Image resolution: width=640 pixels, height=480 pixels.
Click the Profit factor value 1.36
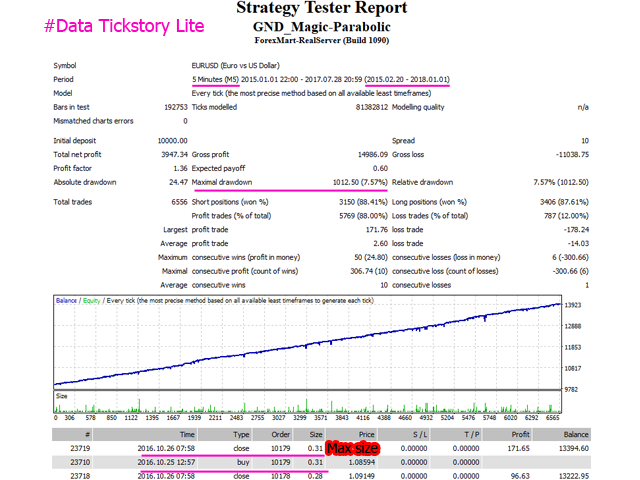click(180, 168)
